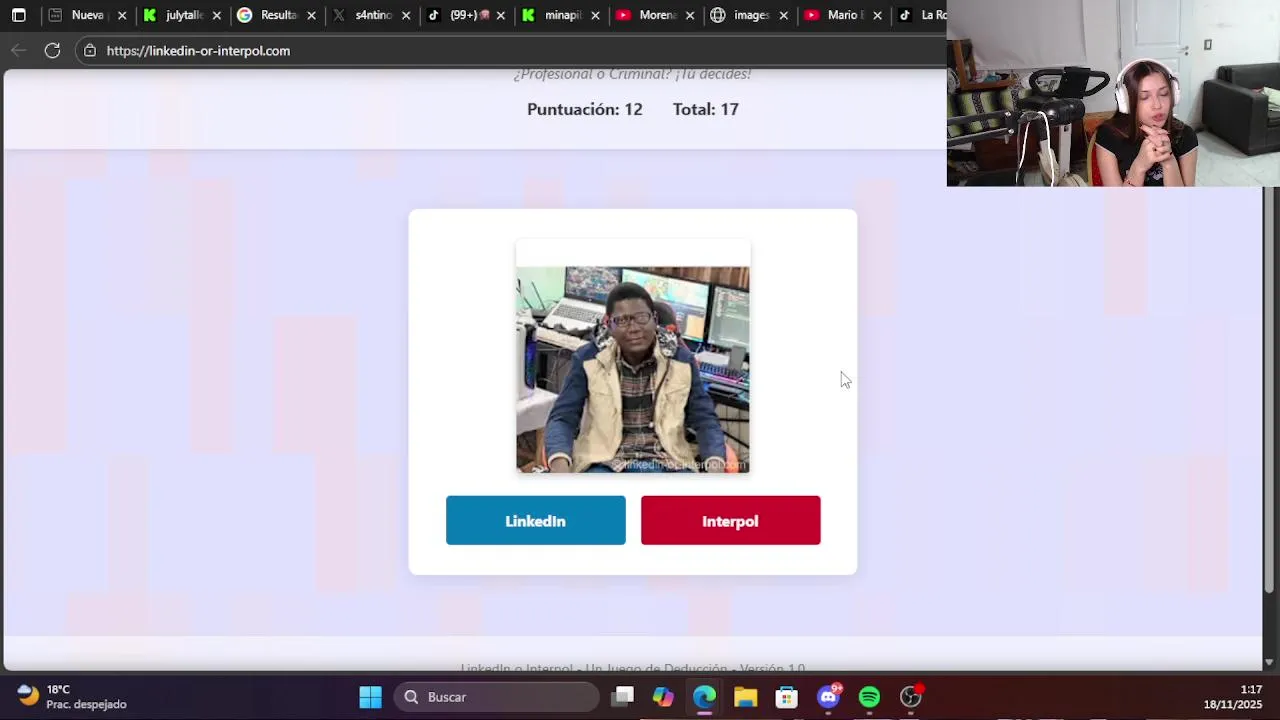Reload the page with the refresh icon

coord(52,50)
